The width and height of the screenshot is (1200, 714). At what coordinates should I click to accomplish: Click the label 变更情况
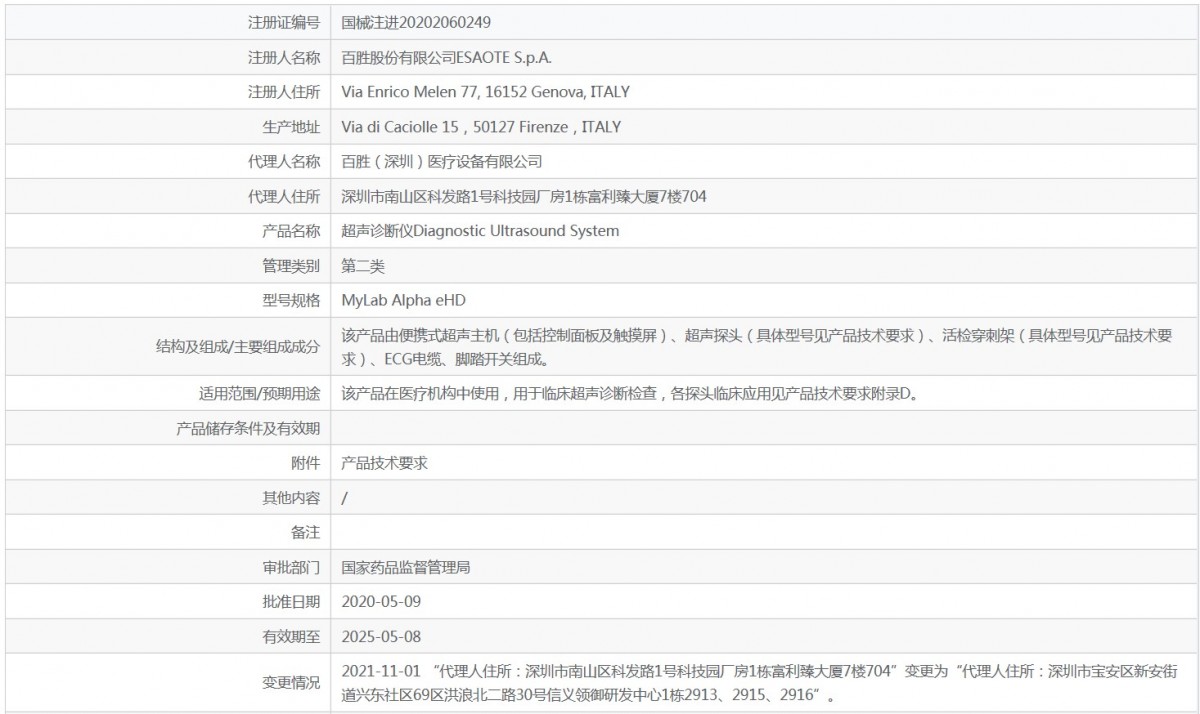coord(291,683)
